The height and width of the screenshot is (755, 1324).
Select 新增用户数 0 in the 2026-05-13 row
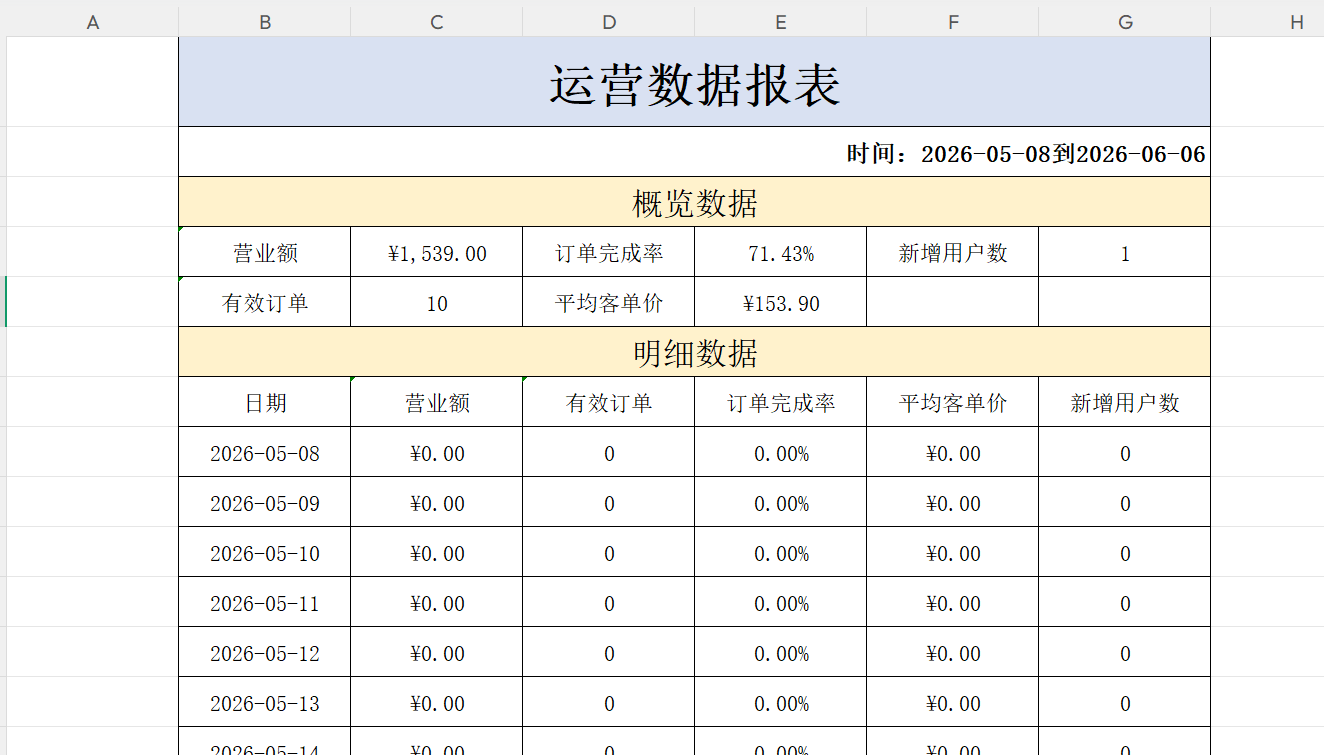click(1125, 702)
